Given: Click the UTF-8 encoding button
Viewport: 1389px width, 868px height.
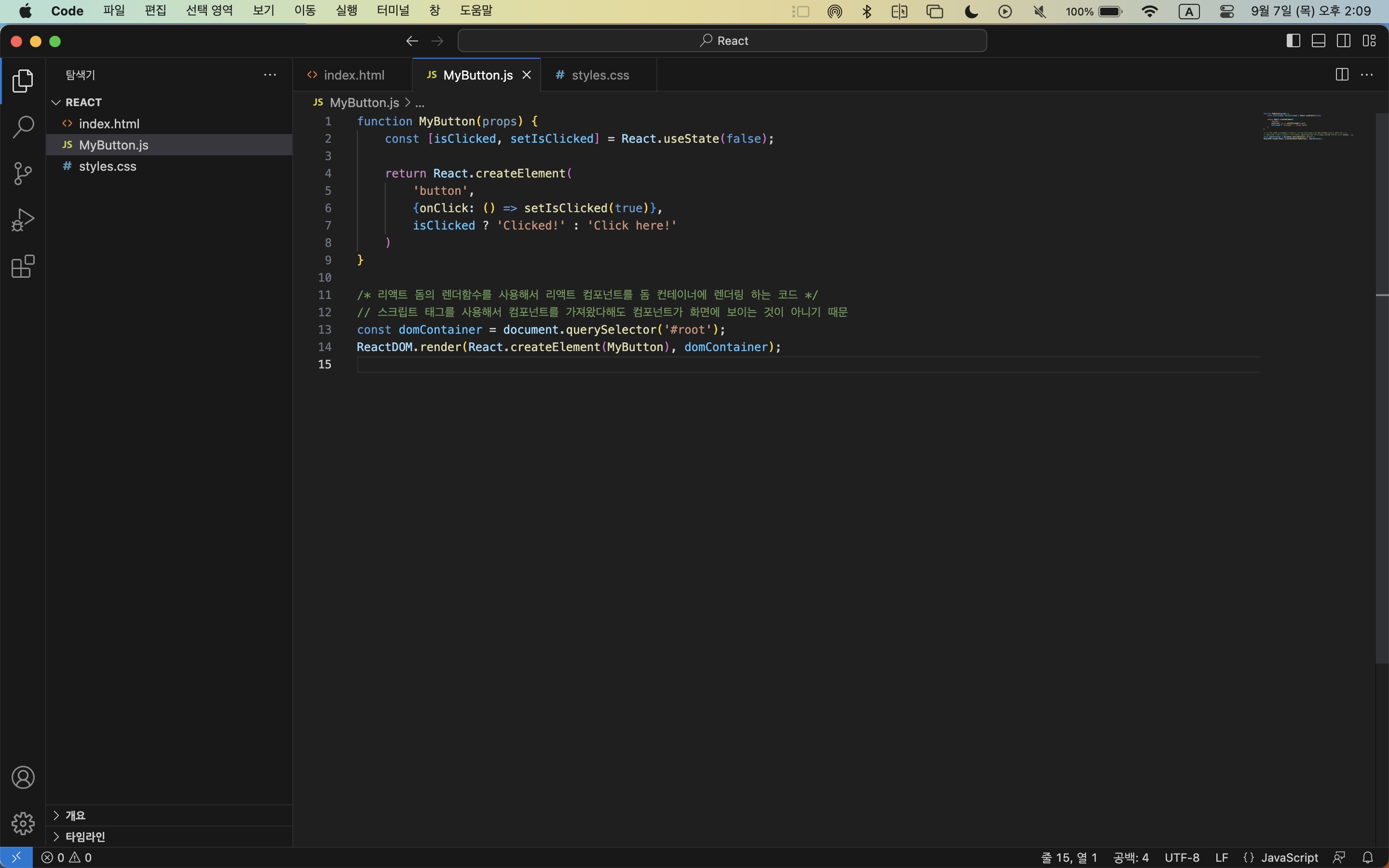Looking at the screenshot, I should tap(1182, 857).
